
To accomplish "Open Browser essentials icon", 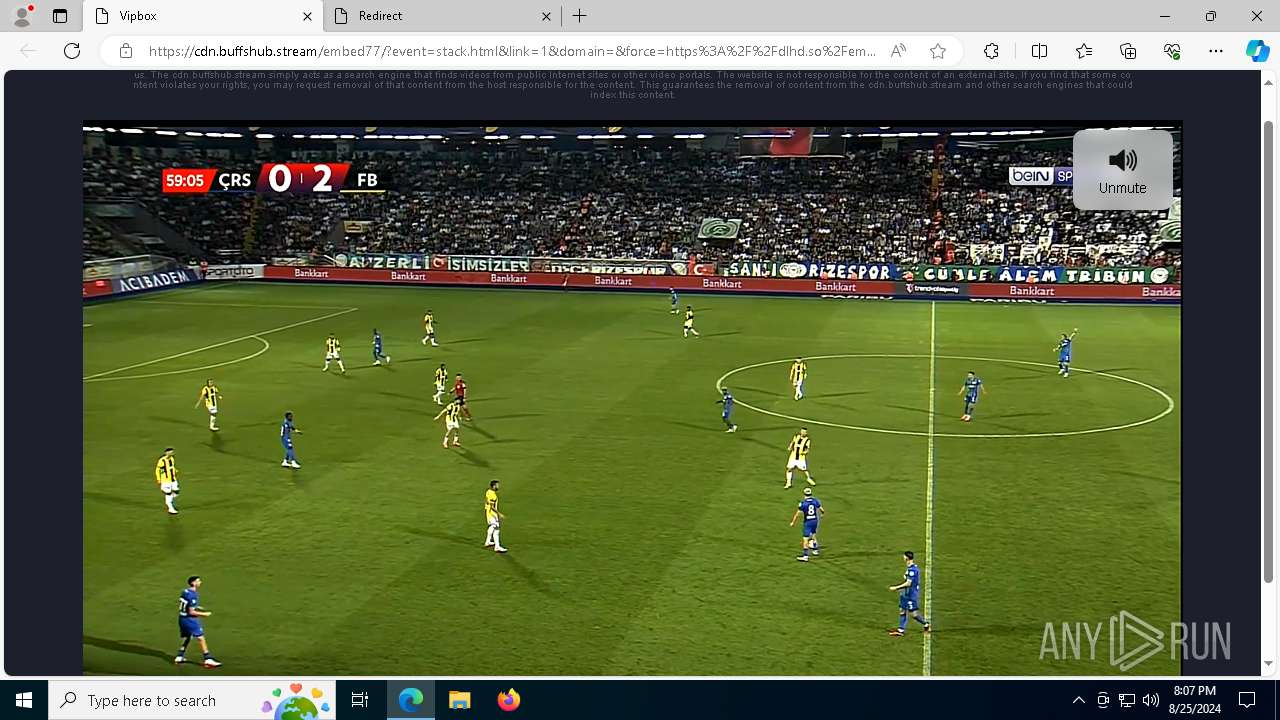I will pos(1172,51).
